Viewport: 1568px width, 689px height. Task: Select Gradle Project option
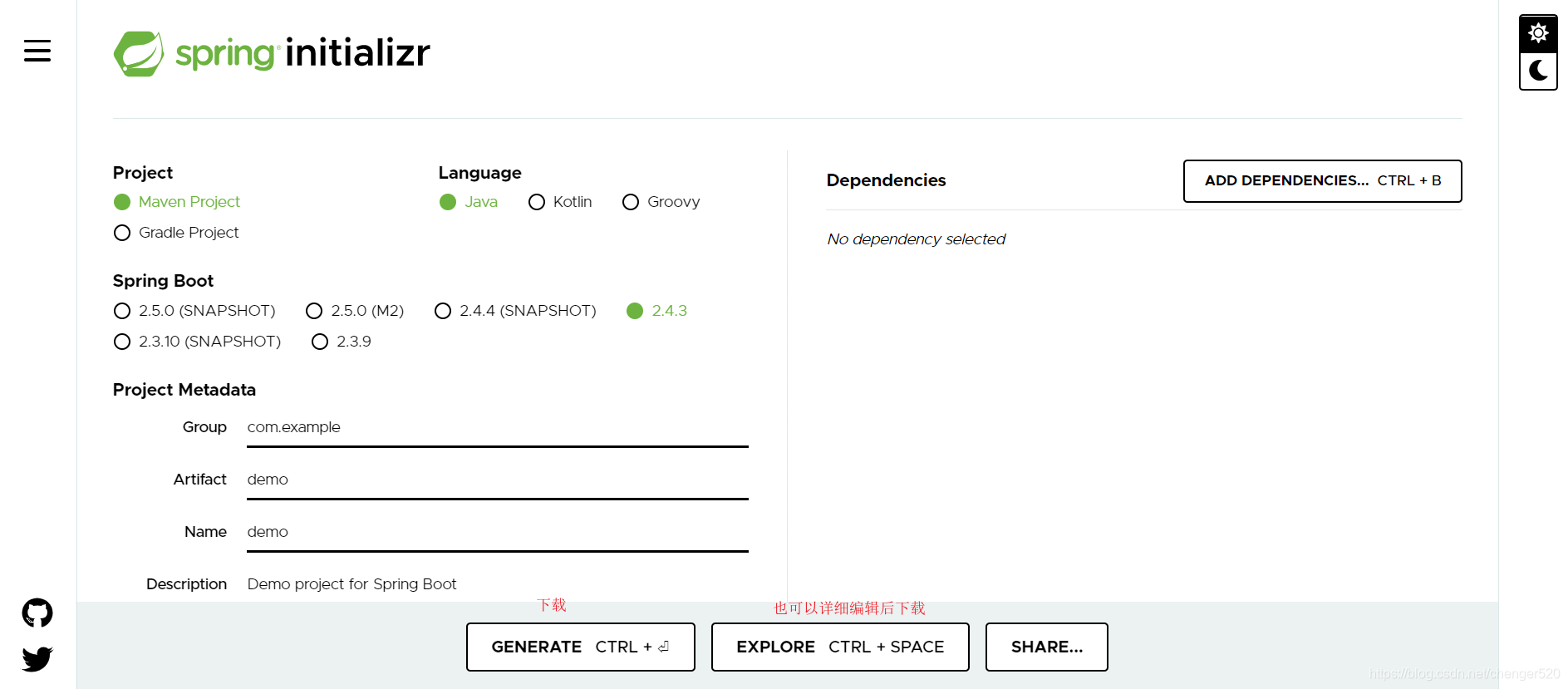click(x=176, y=233)
